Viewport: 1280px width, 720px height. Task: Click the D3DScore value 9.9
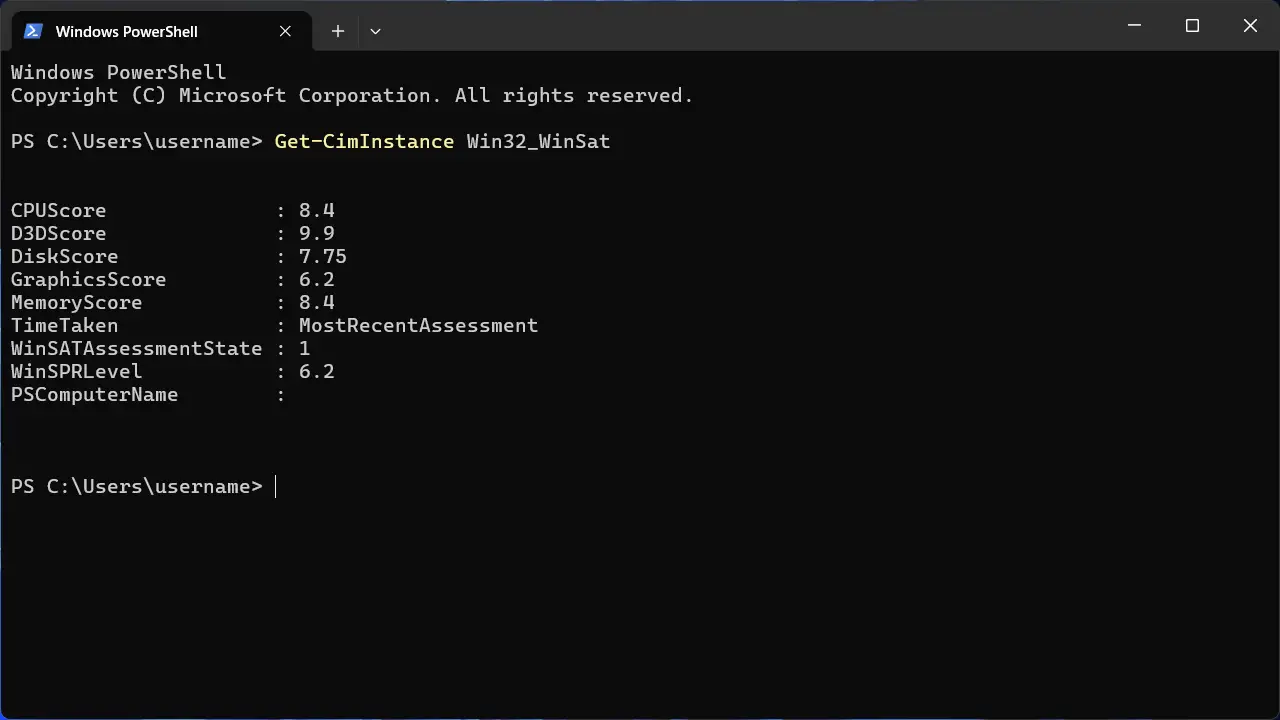[x=316, y=233]
